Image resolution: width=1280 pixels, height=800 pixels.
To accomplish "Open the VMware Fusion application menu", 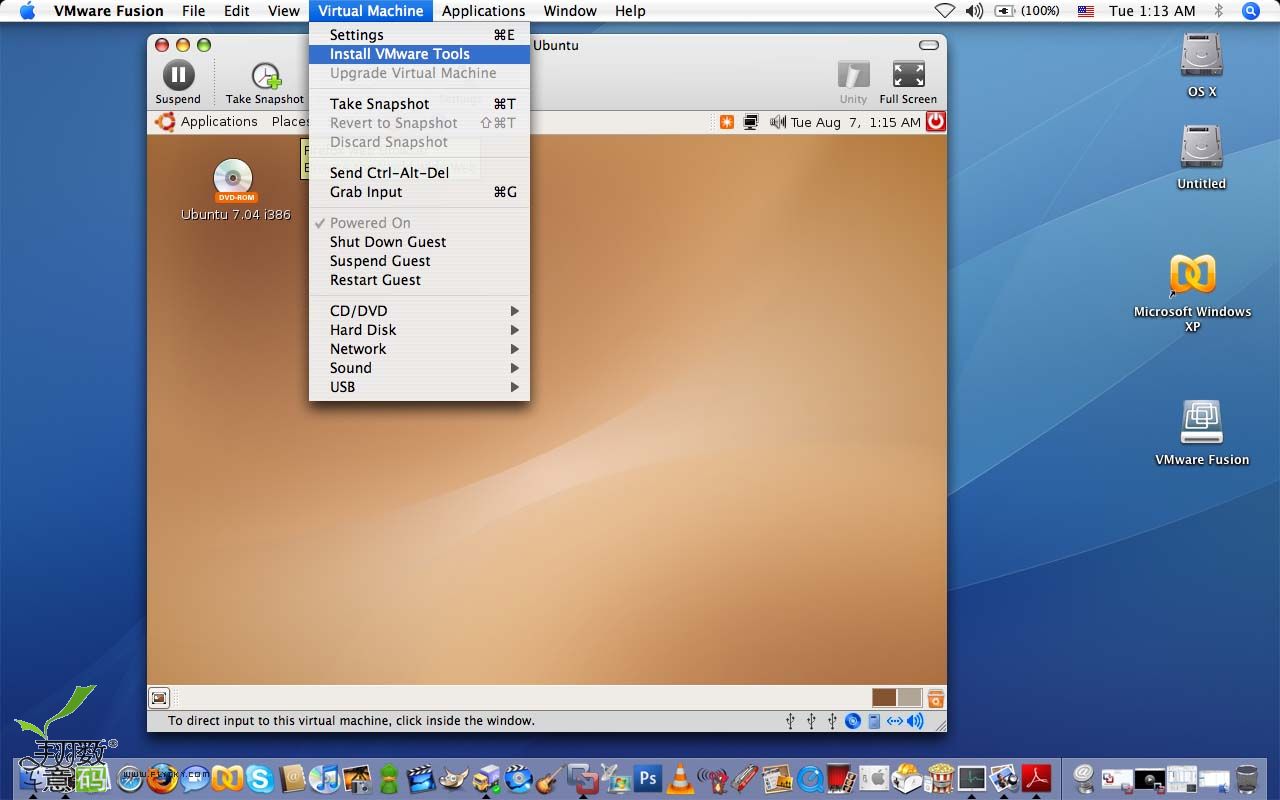I will [x=109, y=11].
